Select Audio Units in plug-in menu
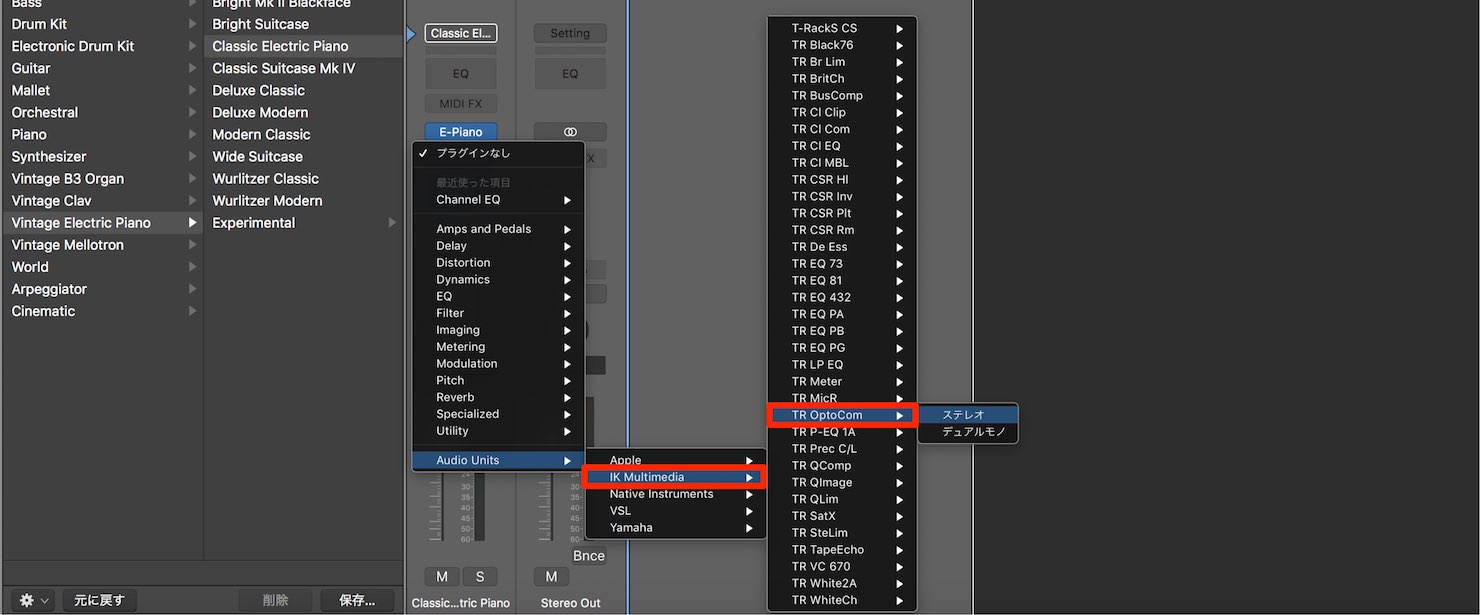This screenshot has height=615, width=1480. point(498,460)
